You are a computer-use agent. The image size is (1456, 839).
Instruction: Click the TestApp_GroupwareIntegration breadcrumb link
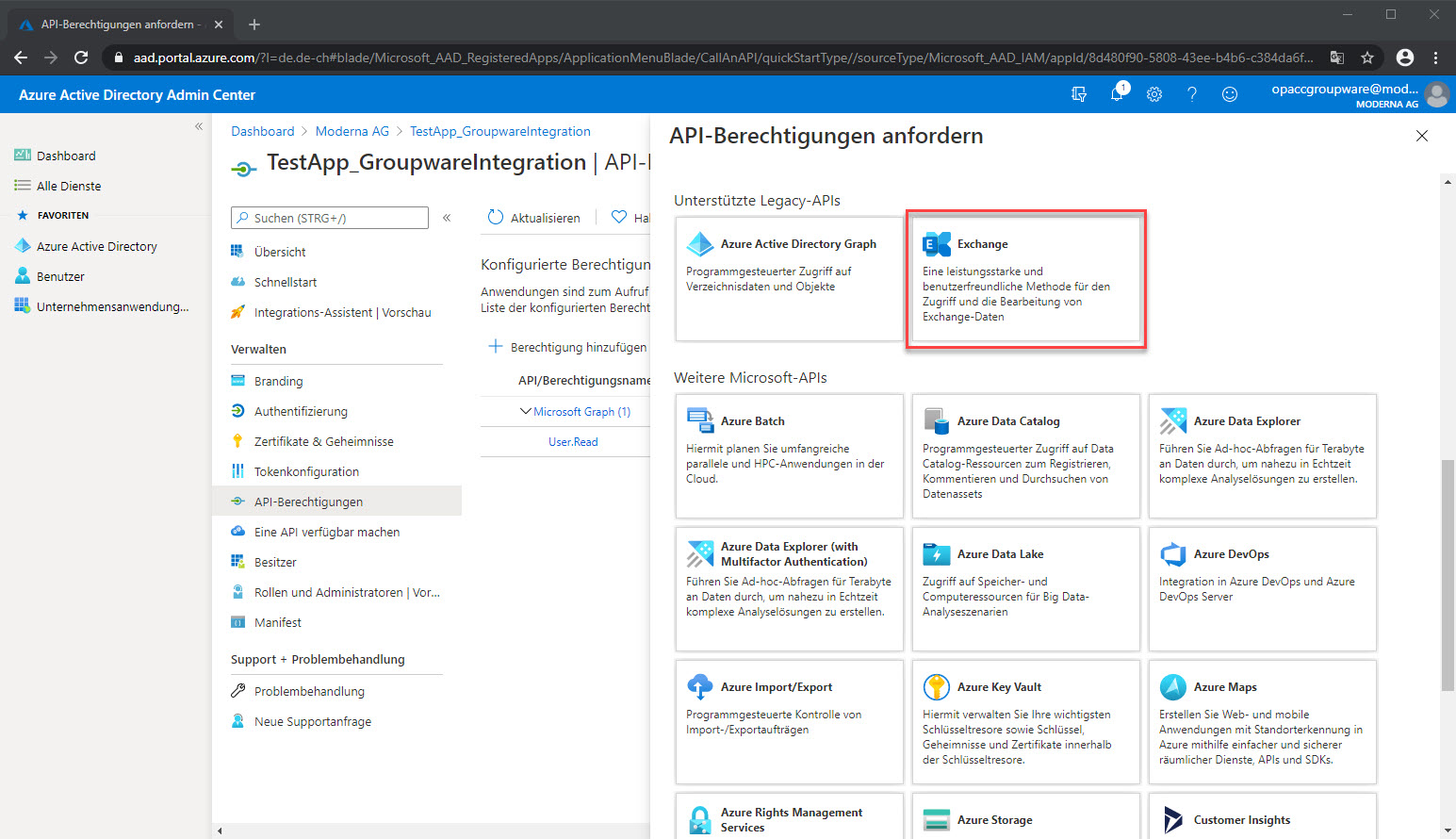[500, 131]
